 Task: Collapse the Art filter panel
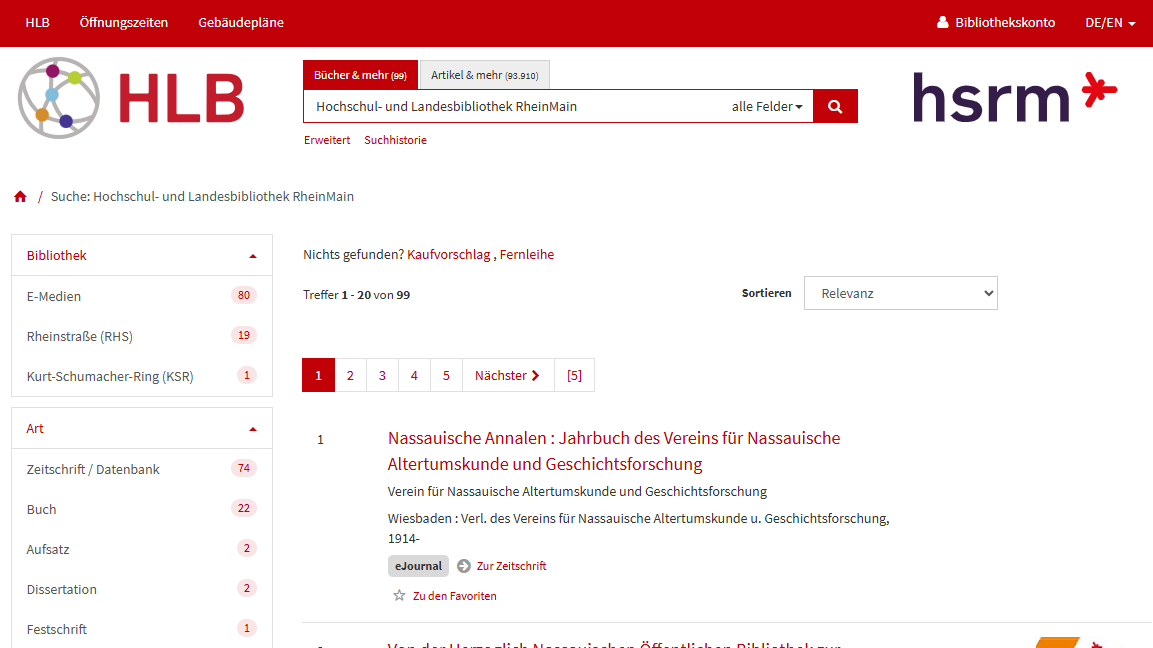(x=253, y=429)
